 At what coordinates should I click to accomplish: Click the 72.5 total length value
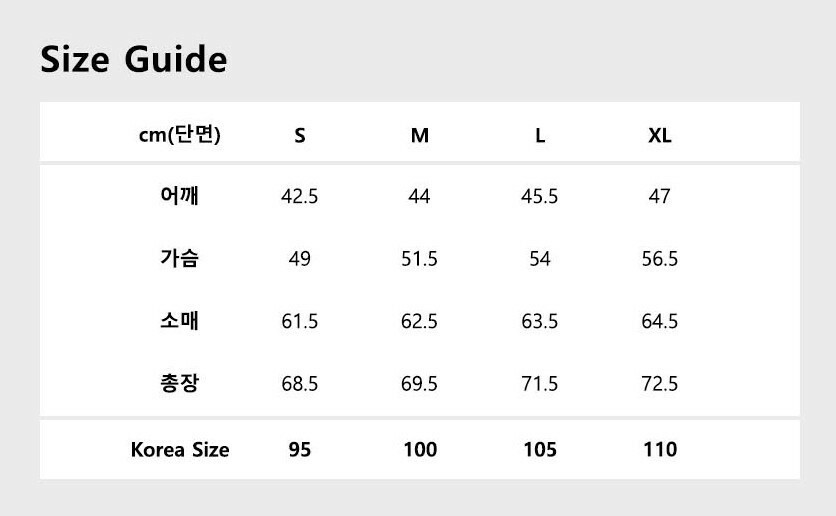[x=660, y=384]
